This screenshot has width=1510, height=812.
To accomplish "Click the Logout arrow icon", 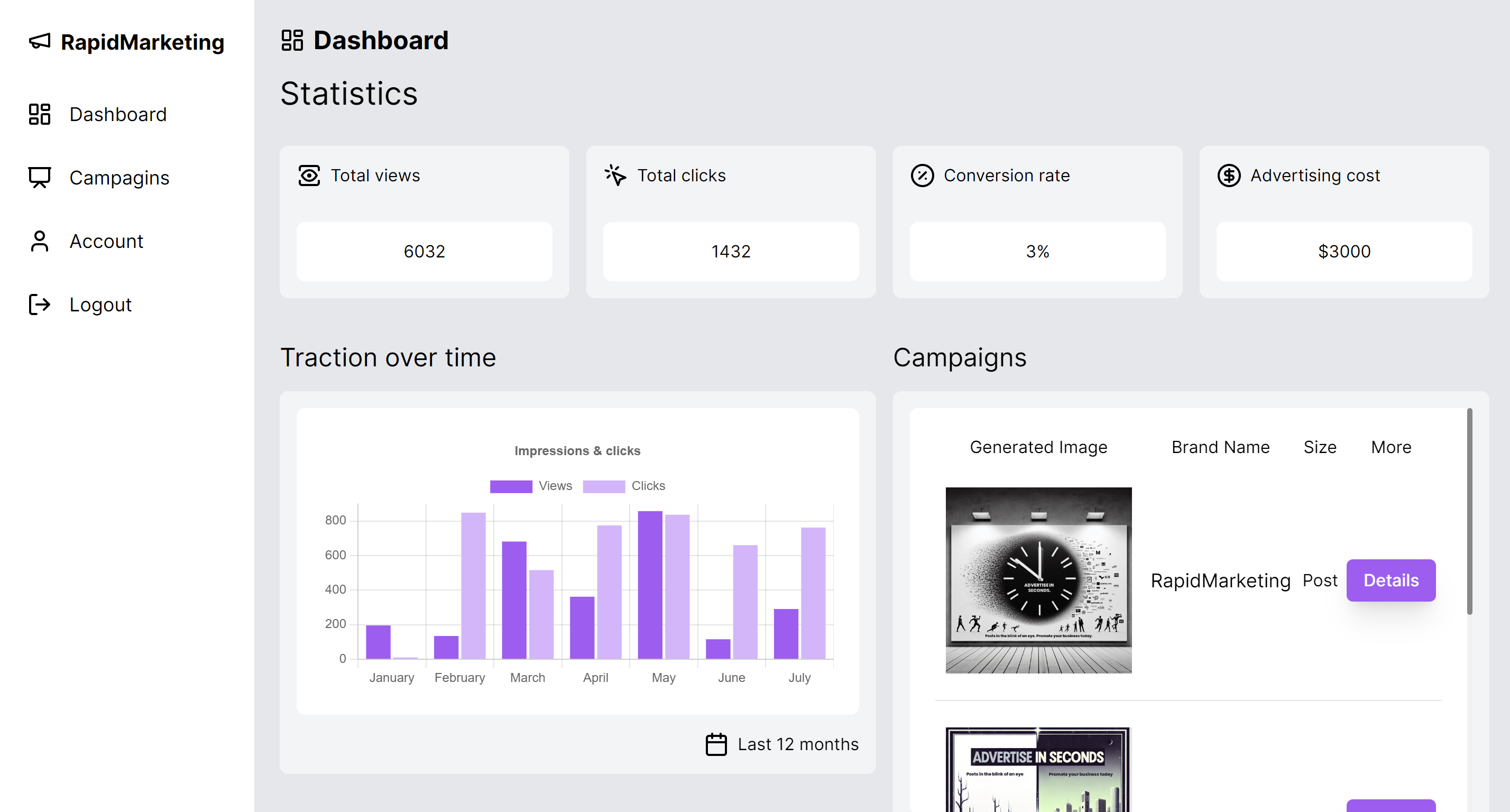I will coord(40,304).
